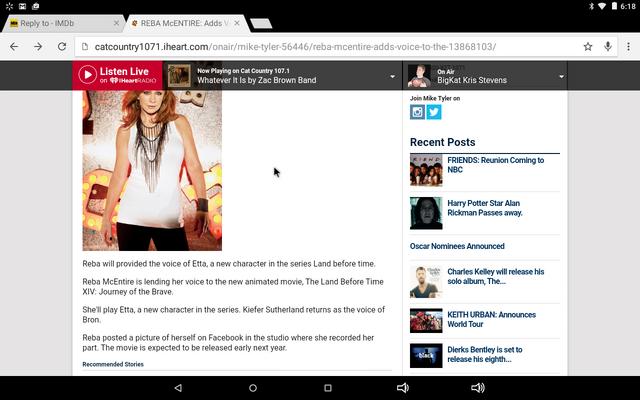Raise volume with navigation bar speaker icon

(x=478, y=388)
